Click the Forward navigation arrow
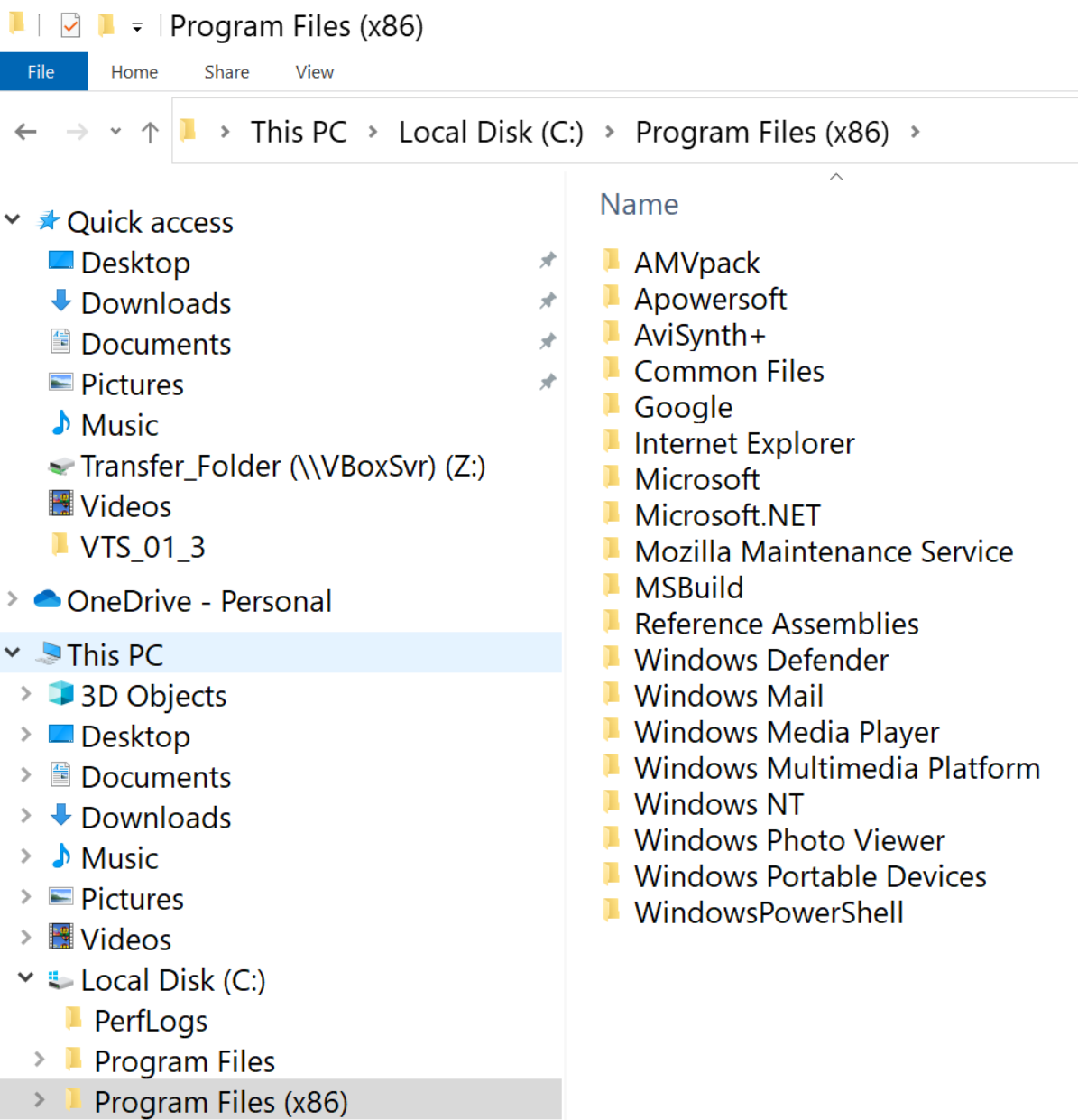The height and width of the screenshot is (1120, 1078). click(x=78, y=133)
